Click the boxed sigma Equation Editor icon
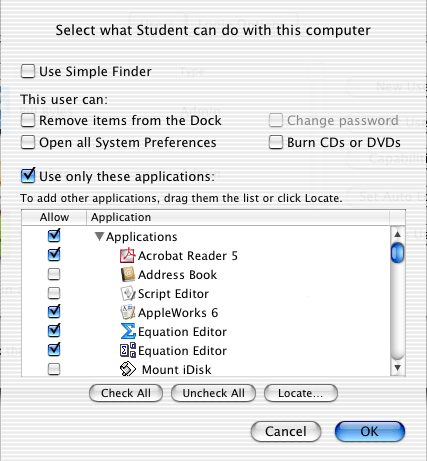 tap(128, 350)
